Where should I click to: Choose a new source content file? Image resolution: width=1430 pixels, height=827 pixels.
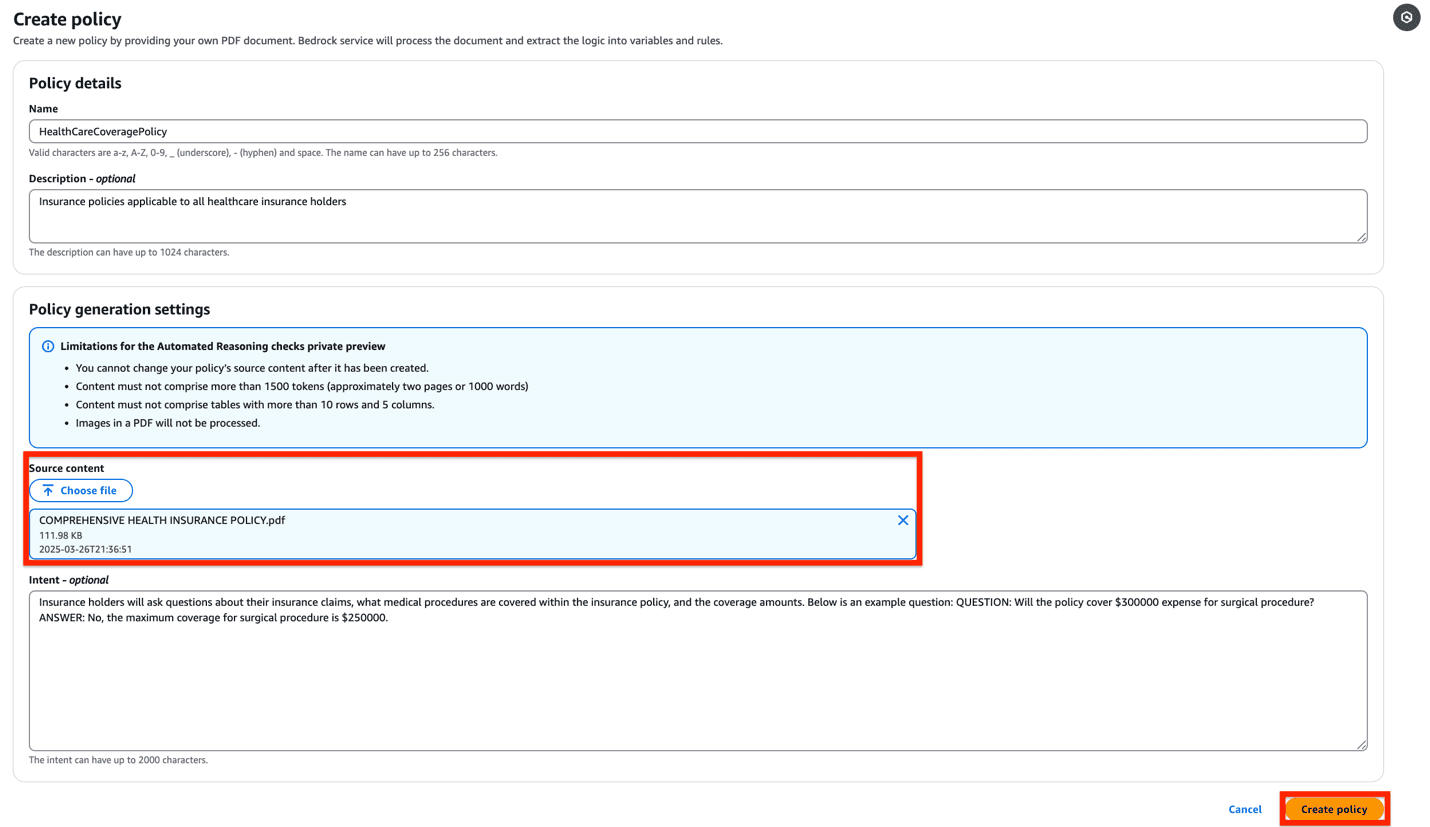(81, 490)
